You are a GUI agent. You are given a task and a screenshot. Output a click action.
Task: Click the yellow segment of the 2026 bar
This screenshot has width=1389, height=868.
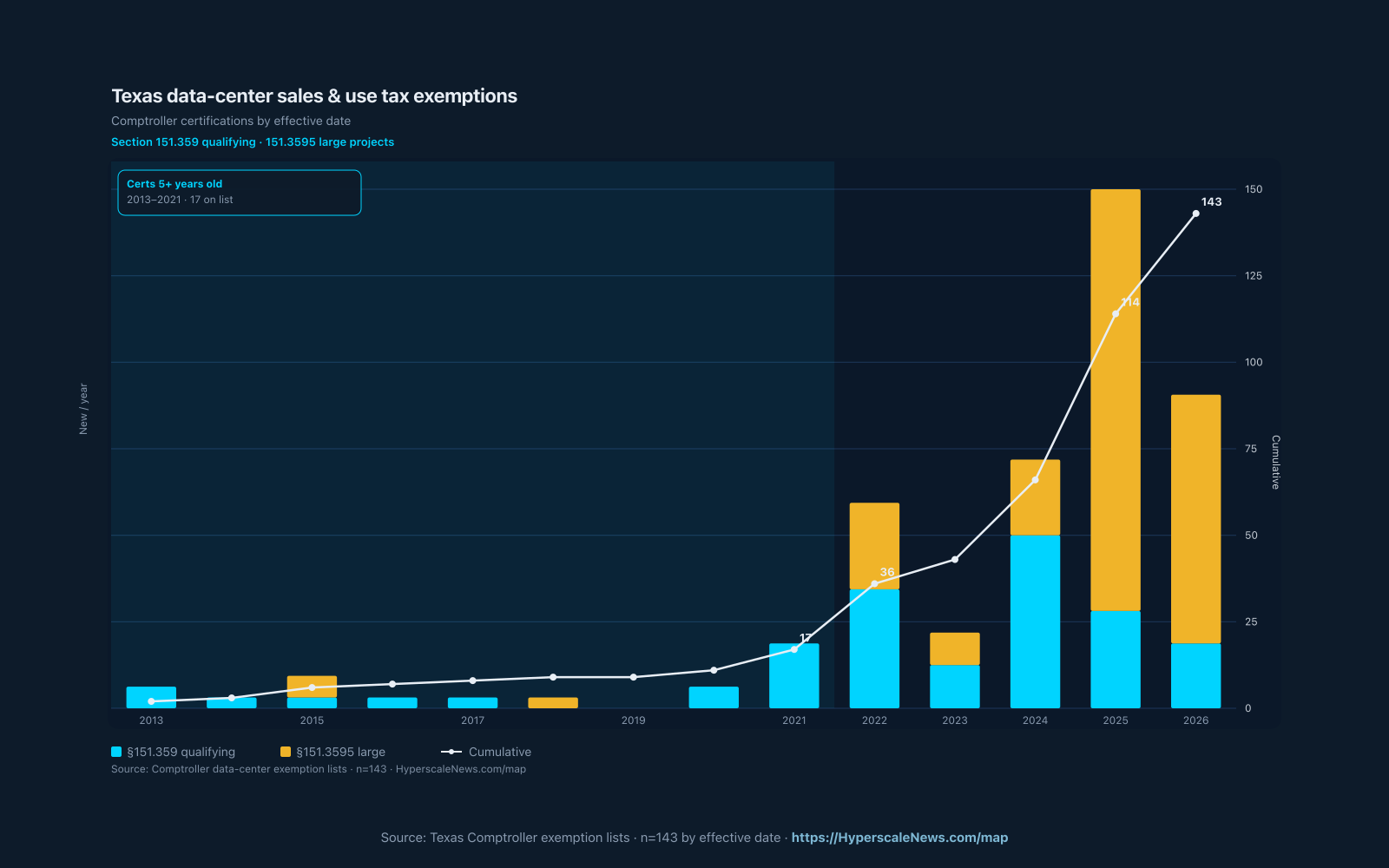click(x=1195, y=519)
